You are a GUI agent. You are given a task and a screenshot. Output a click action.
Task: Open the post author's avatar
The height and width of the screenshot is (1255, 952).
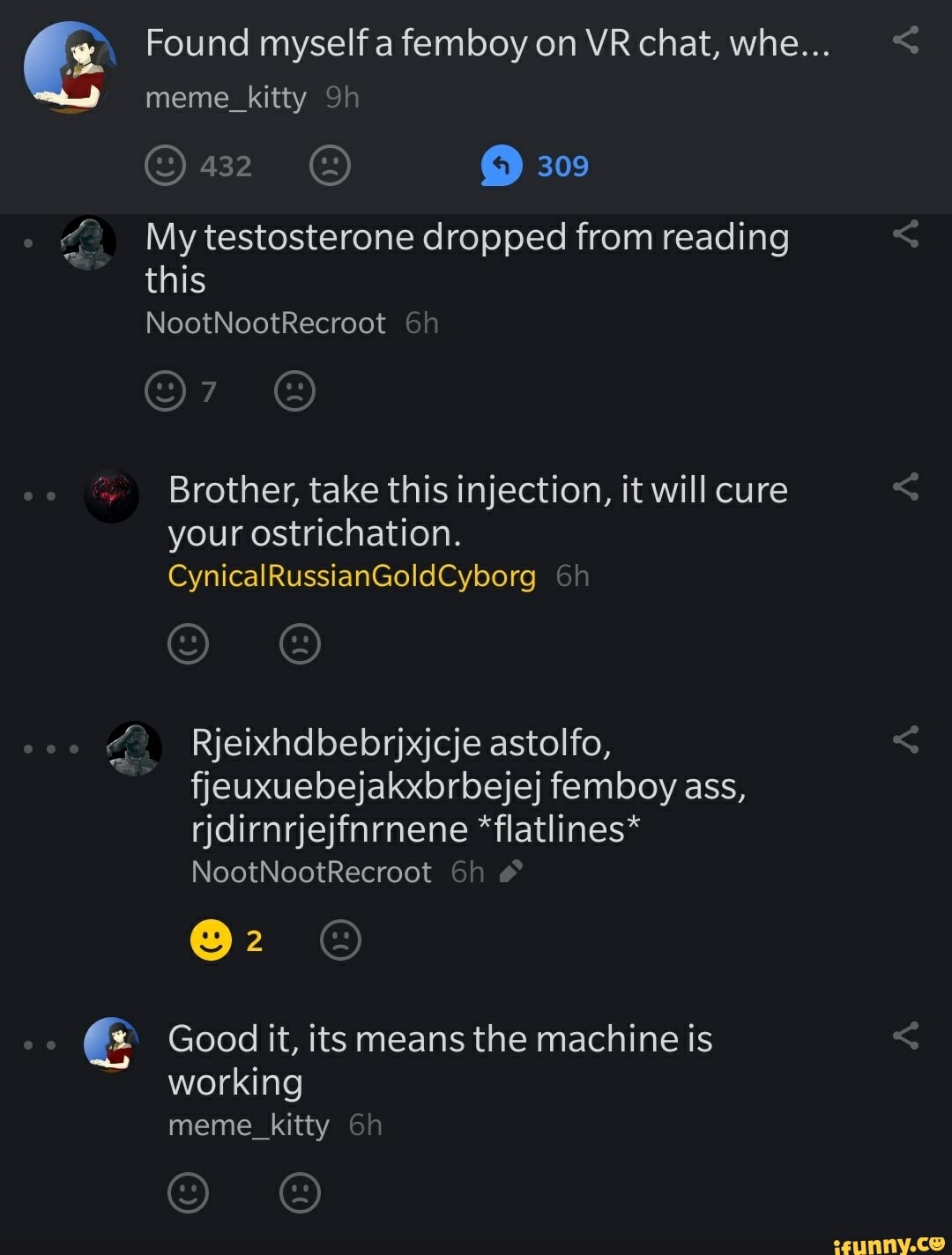pos(70,68)
